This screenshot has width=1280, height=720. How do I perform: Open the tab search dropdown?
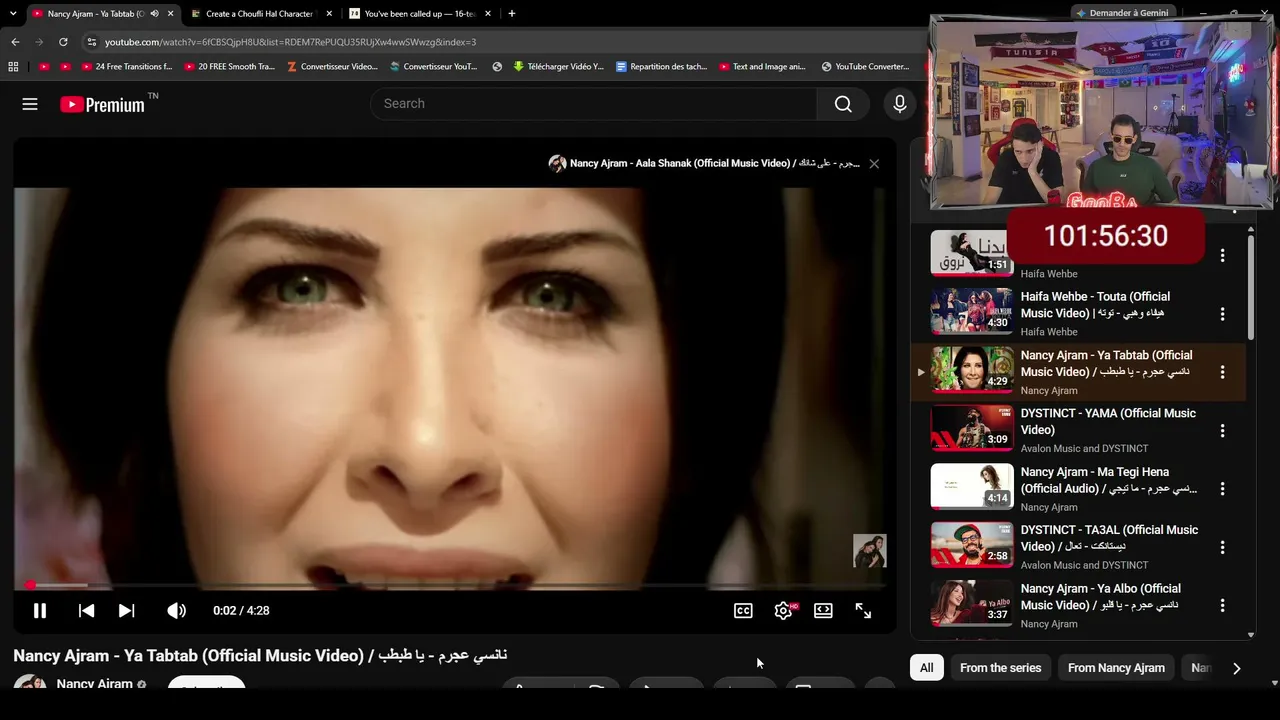(13, 14)
